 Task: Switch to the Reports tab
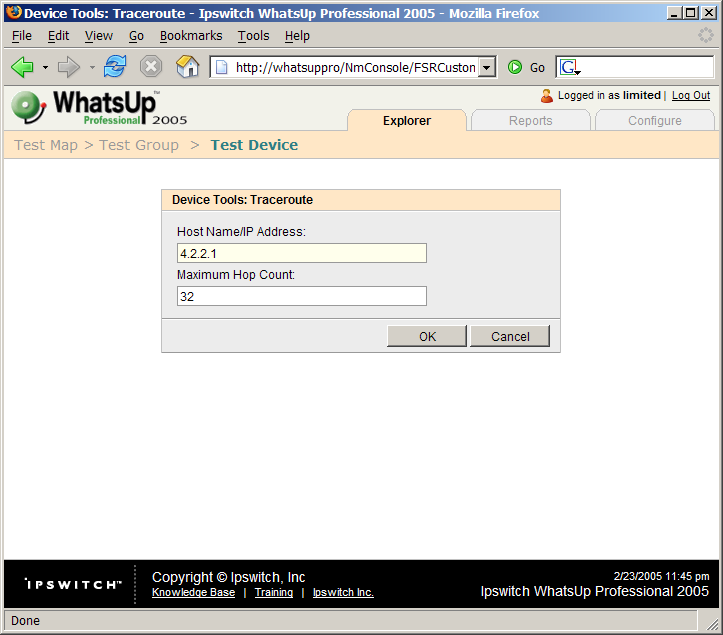pos(530,121)
